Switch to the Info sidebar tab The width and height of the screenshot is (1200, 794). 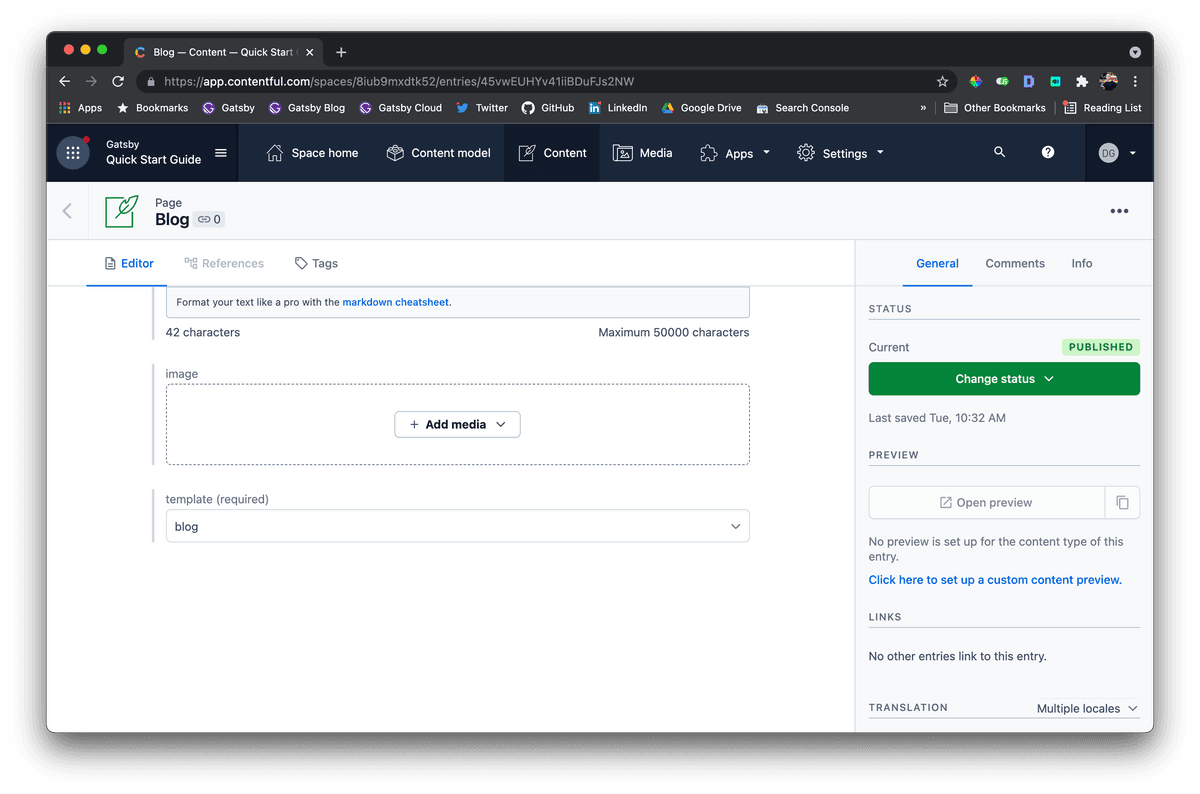pyautogui.click(x=1082, y=263)
